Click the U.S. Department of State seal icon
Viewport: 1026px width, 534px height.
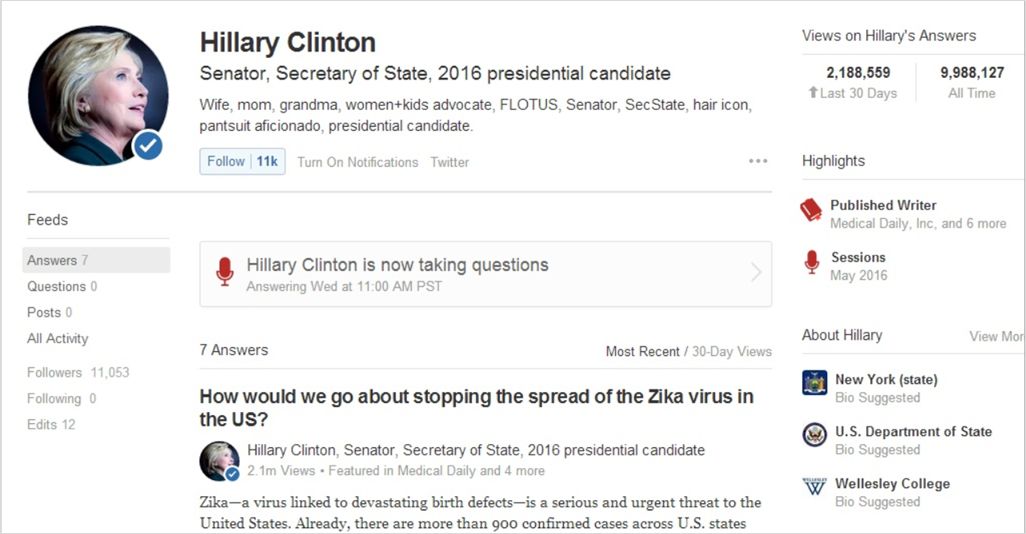point(815,435)
